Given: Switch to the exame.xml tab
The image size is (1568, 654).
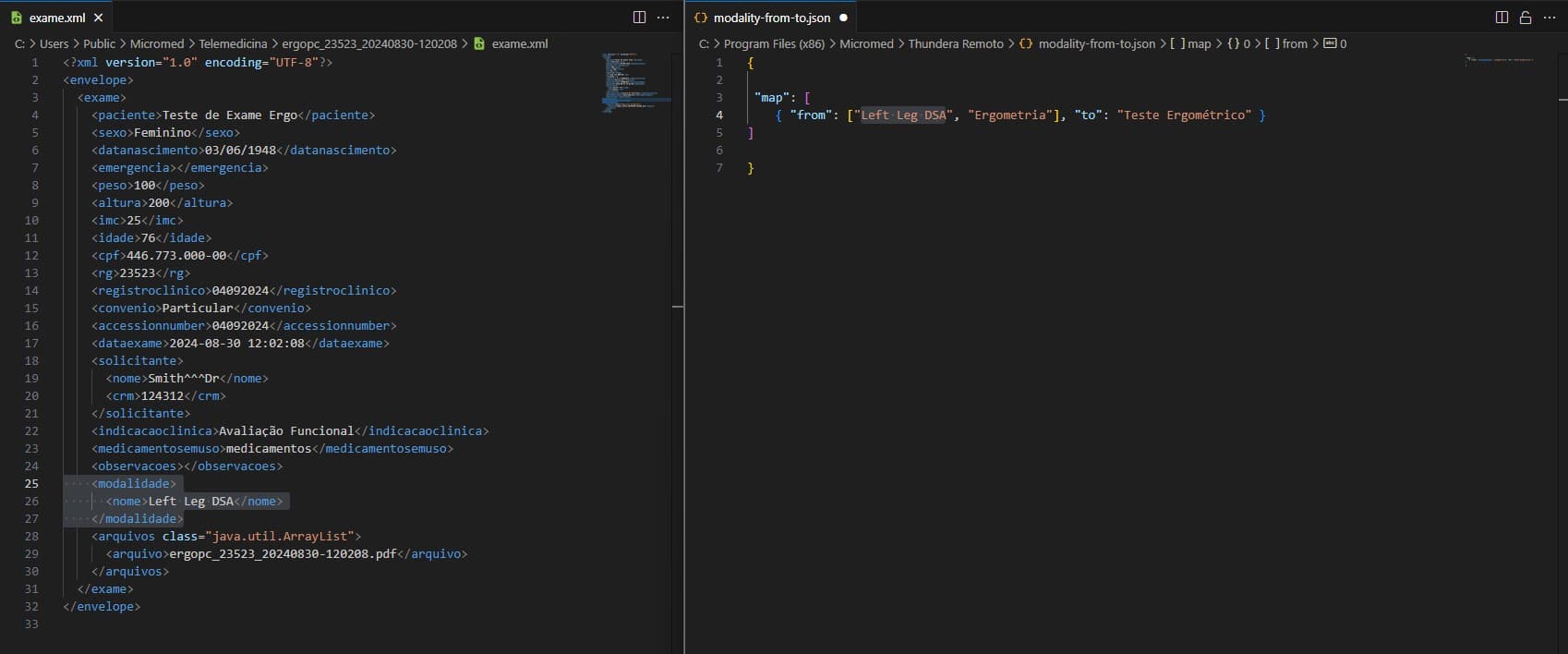Looking at the screenshot, I should click(x=56, y=18).
